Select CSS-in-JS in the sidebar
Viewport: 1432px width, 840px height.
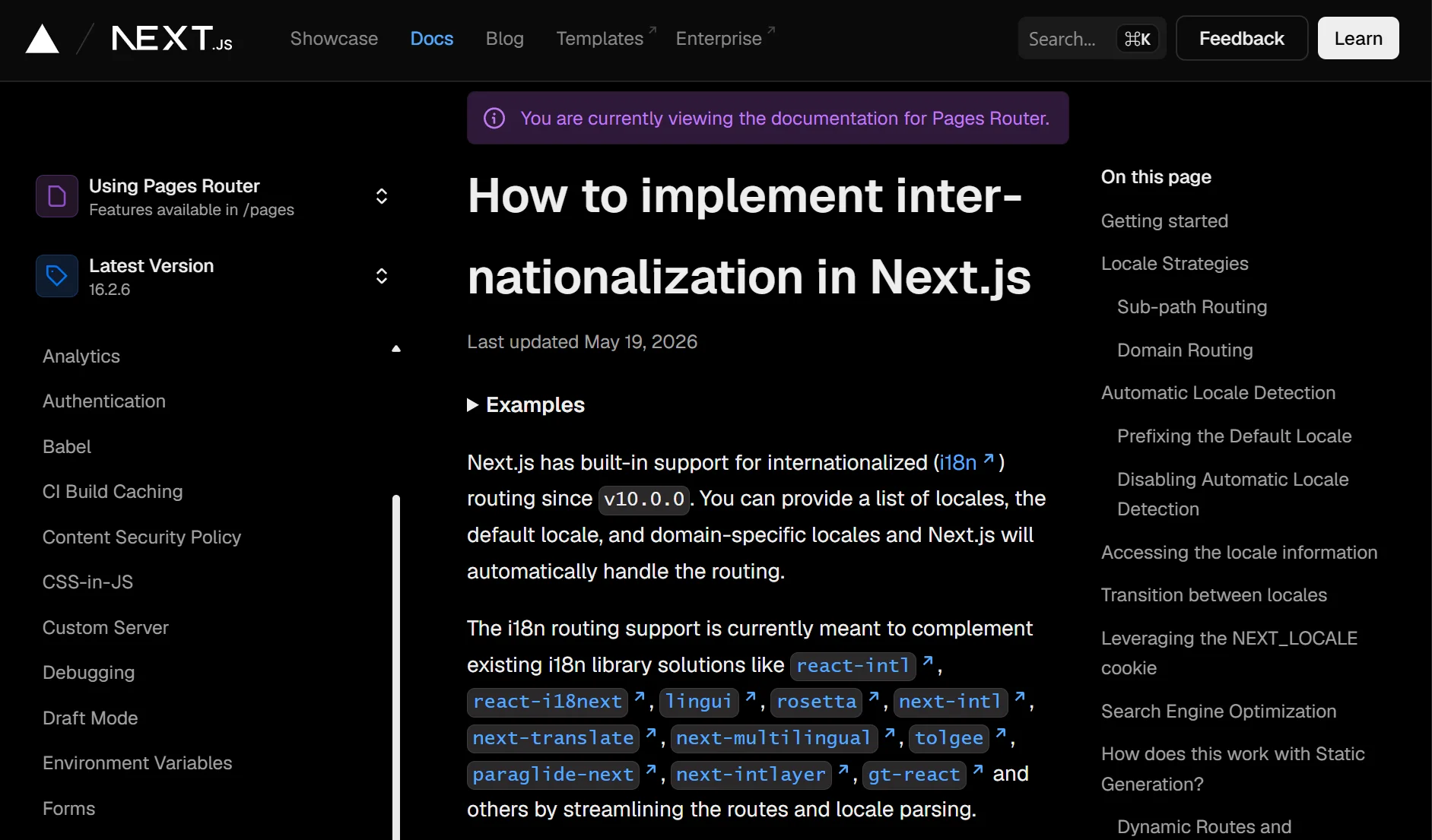pyautogui.click(x=87, y=582)
